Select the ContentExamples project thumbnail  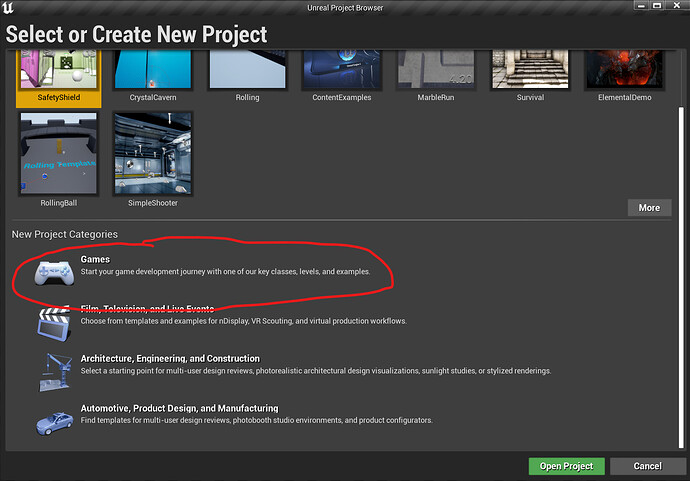[x=342, y=69]
